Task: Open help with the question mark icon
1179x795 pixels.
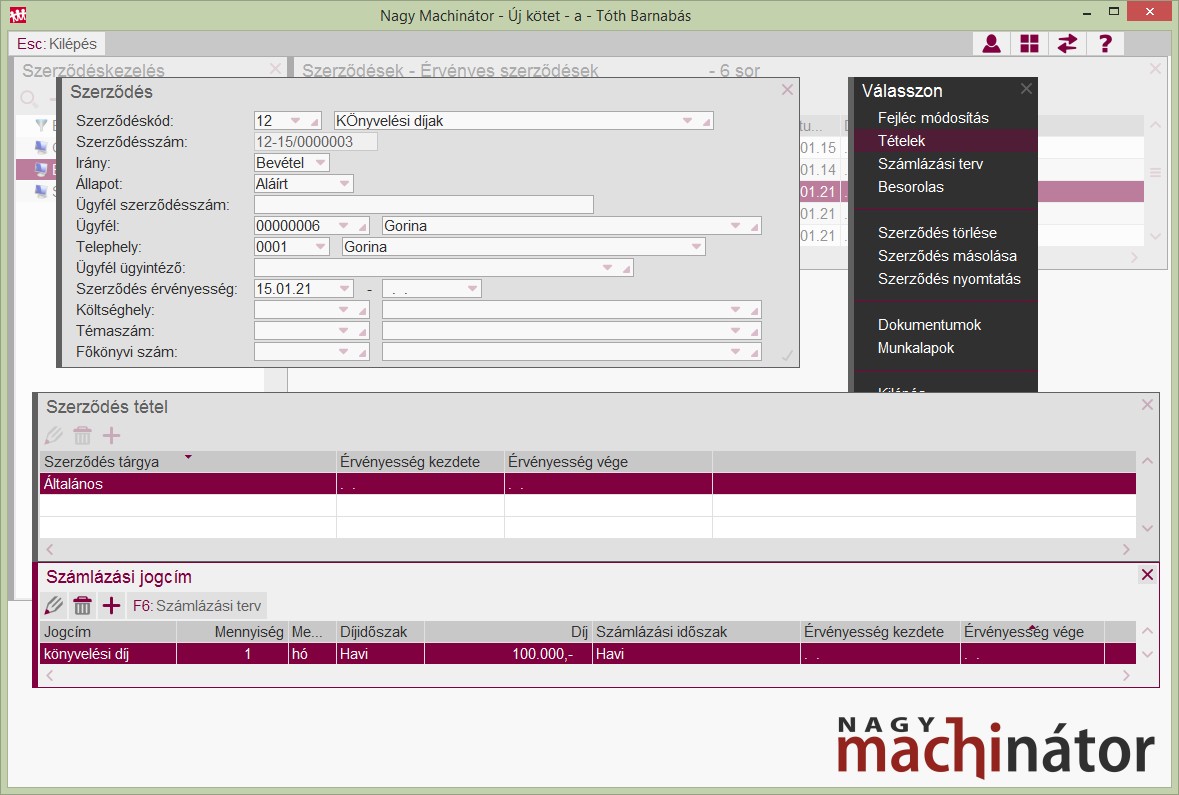Action: click(x=1105, y=44)
